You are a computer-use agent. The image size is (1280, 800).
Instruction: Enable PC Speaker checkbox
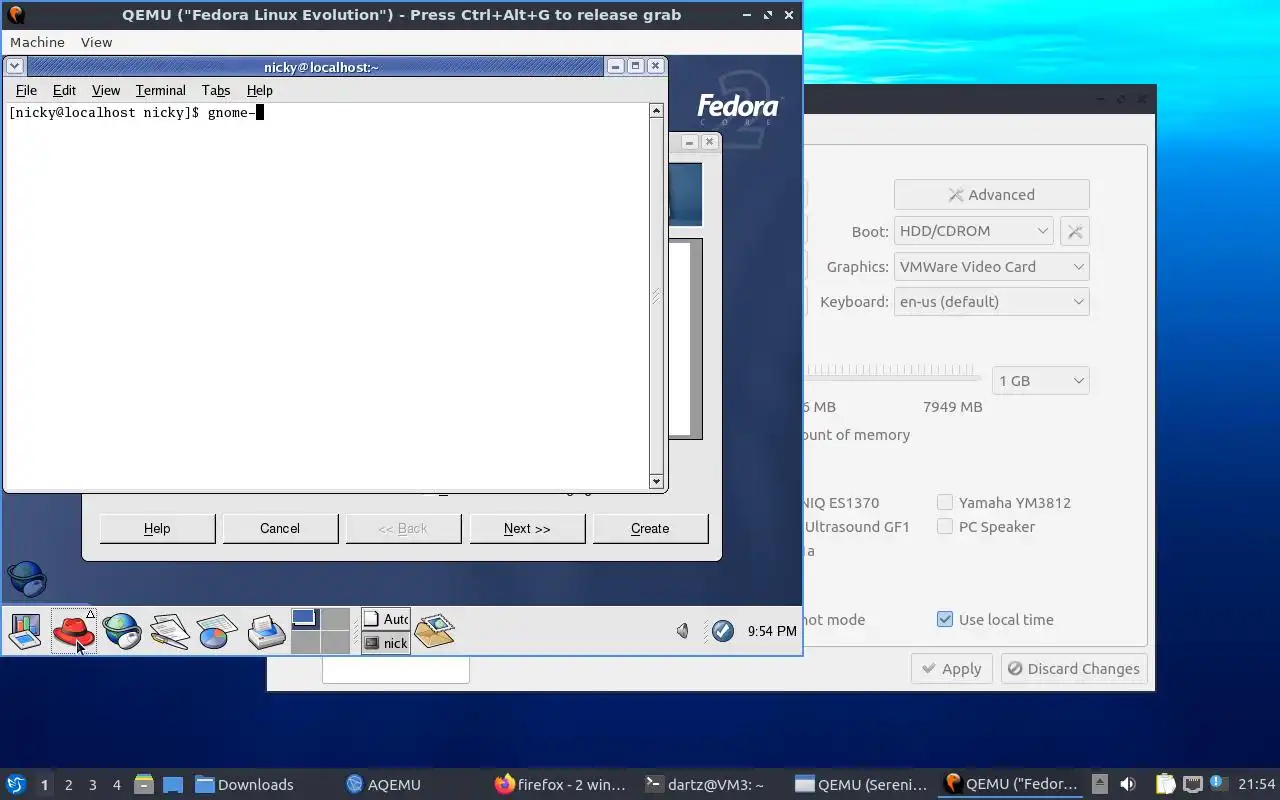(945, 527)
